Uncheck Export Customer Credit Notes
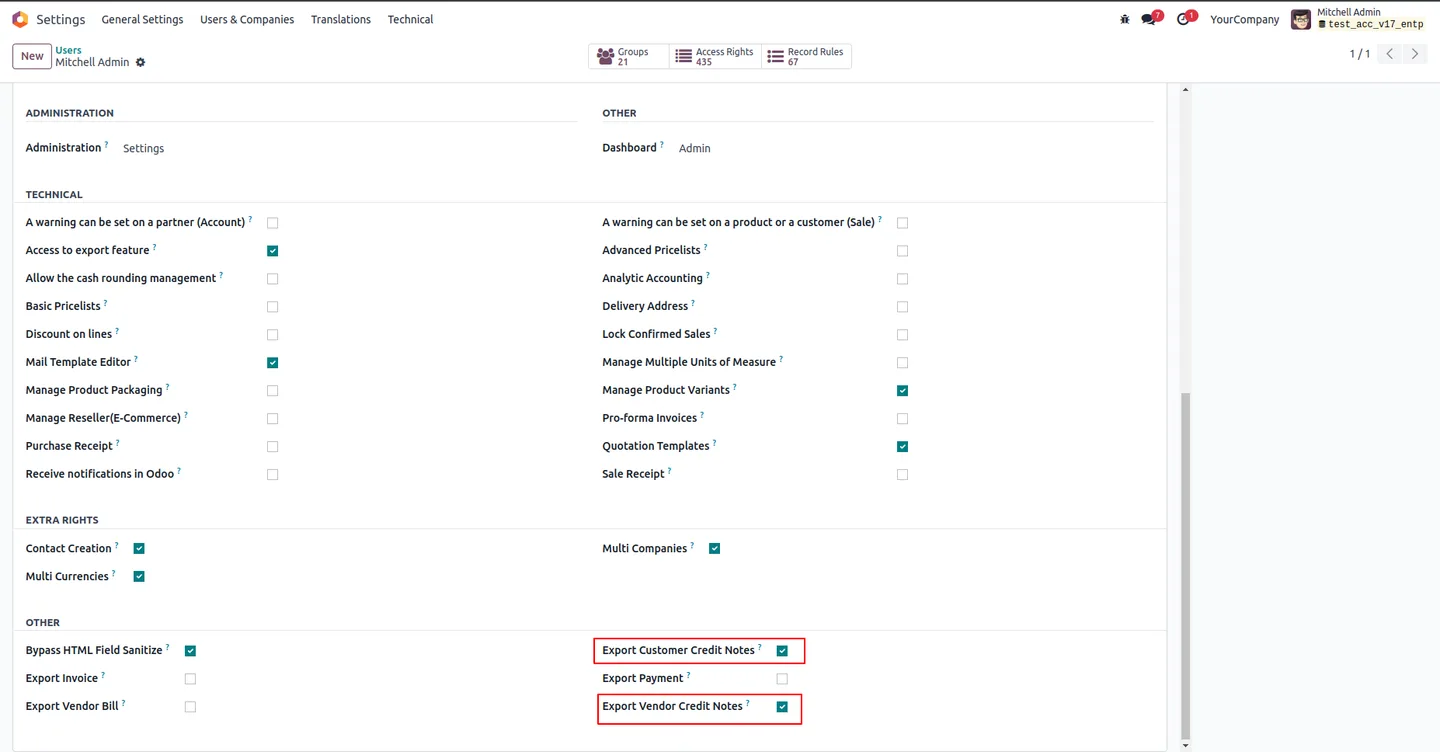Image resolution: width=1440 pixels, height=752 pixels. [782, 651]
